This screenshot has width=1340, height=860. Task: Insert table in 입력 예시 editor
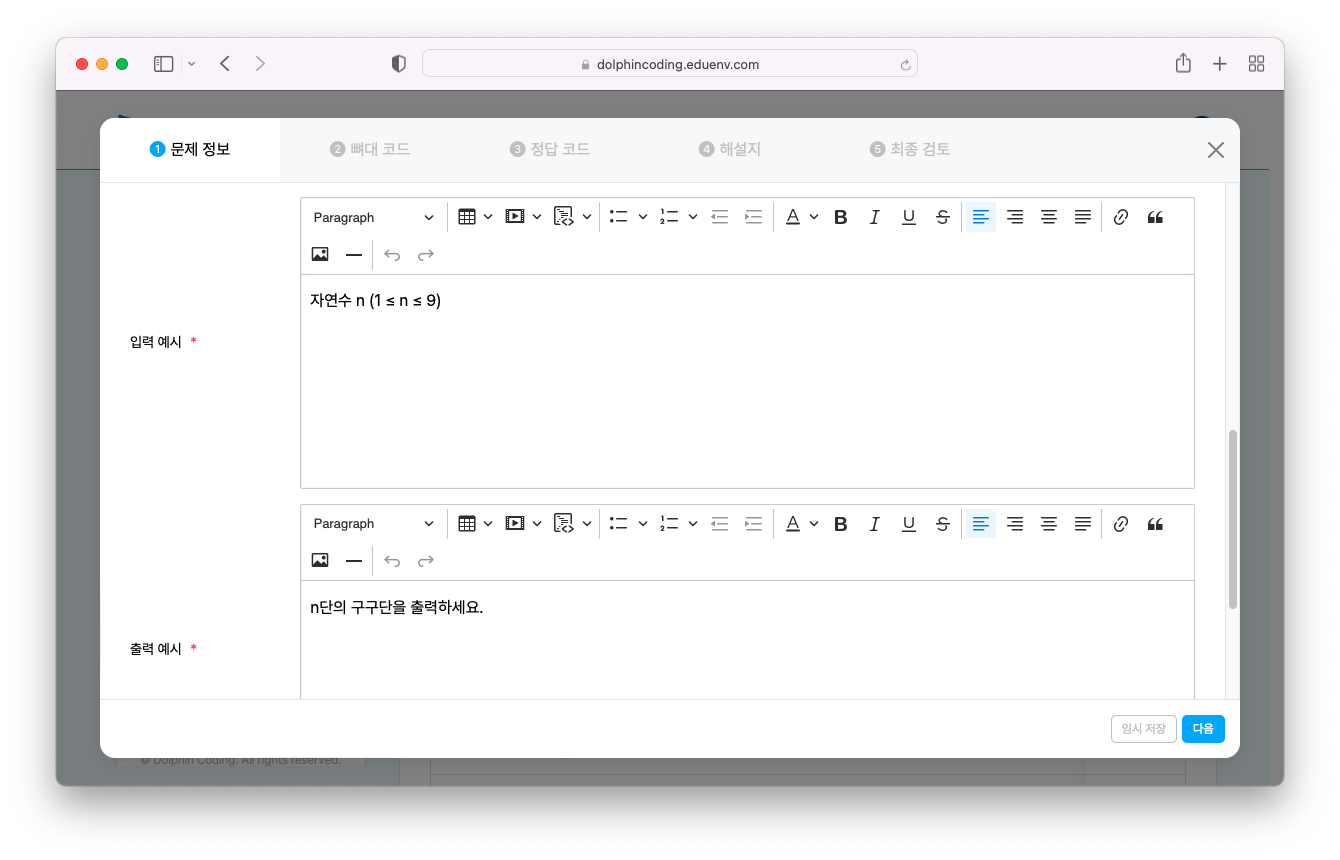point(467,217)
